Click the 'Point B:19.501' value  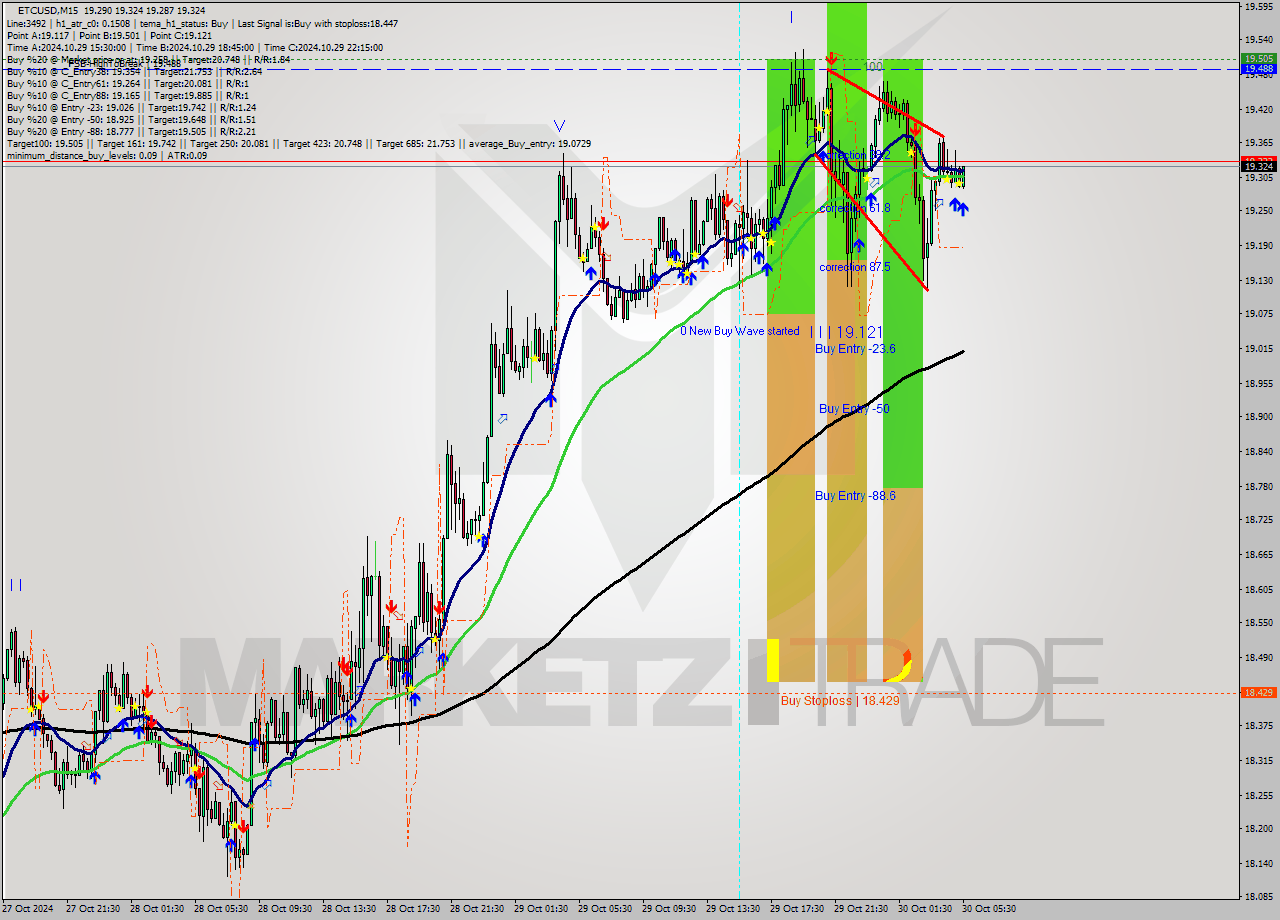(x=109, y=35)
